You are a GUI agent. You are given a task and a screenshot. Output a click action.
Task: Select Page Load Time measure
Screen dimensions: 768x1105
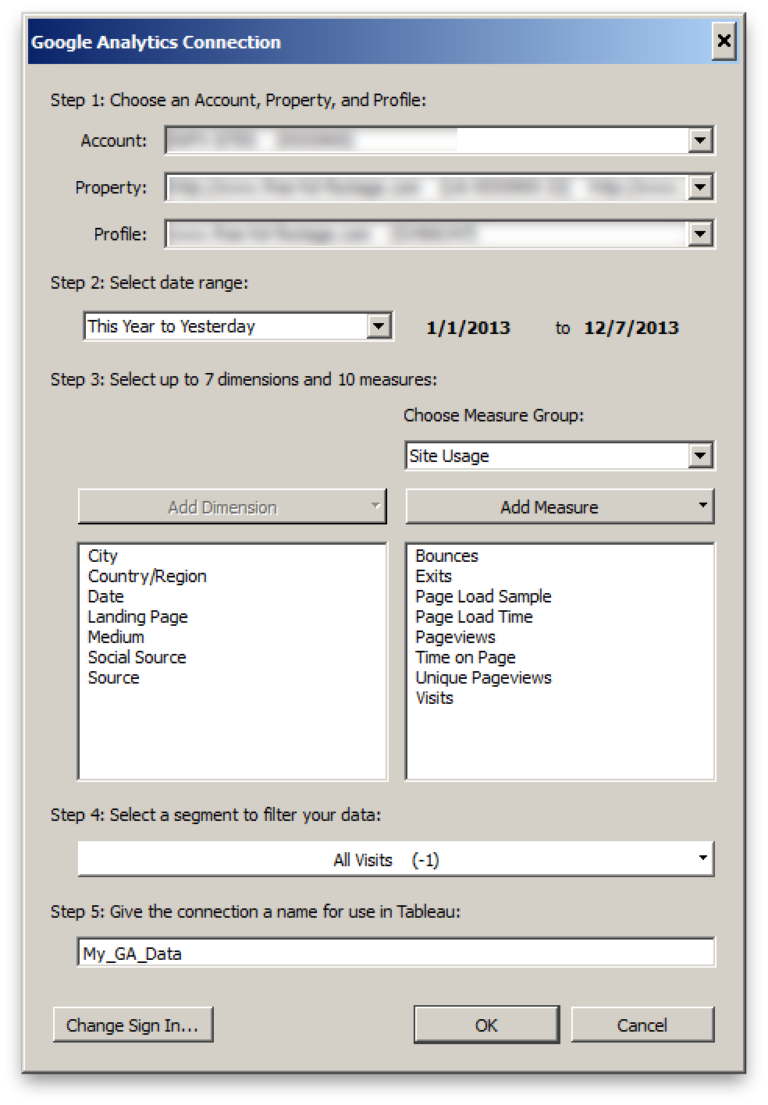click(x=474, y=617)
